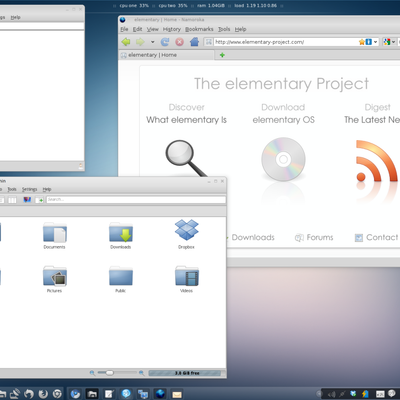Image resolution: width=400 pixels, height=400 pixels.
Task: Switch to the file manager taskbar entry
Action: [92, 394]
